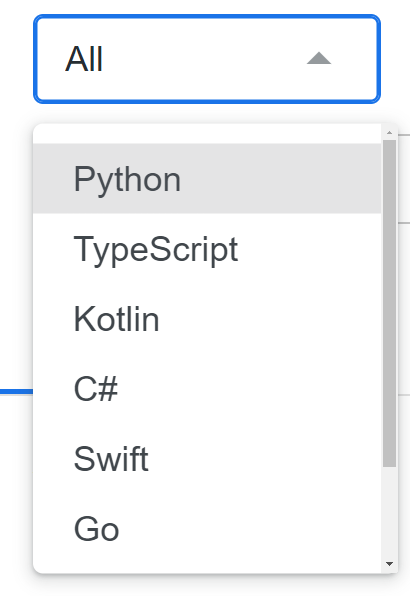Collapse the dropdown using the caret arrow

coord(319,58)
